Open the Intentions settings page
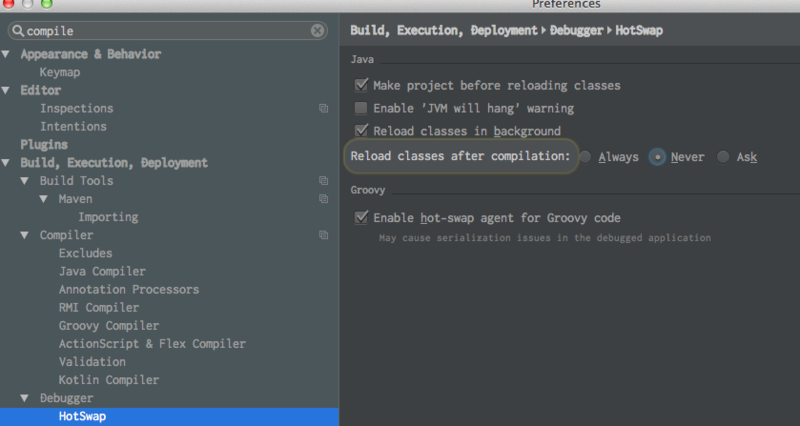 (x=73, y=126)
